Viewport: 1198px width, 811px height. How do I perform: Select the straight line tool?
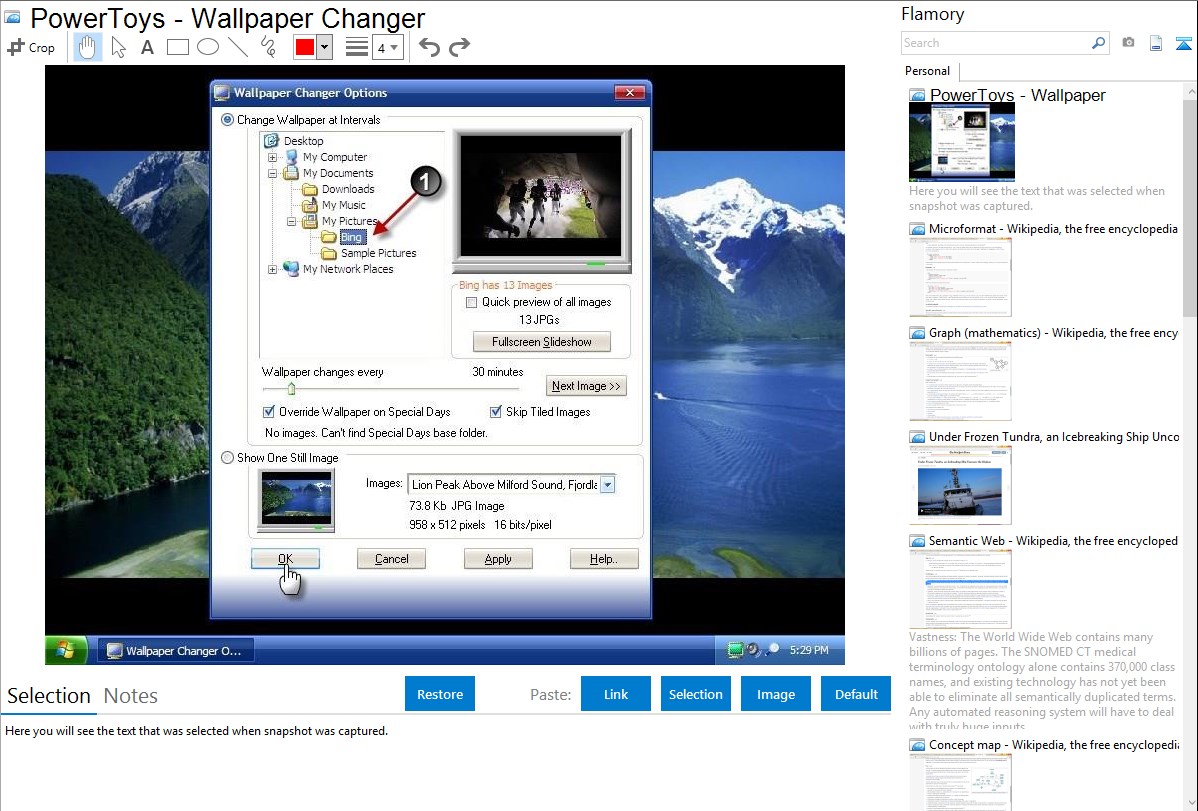click(x=238, y=47)
